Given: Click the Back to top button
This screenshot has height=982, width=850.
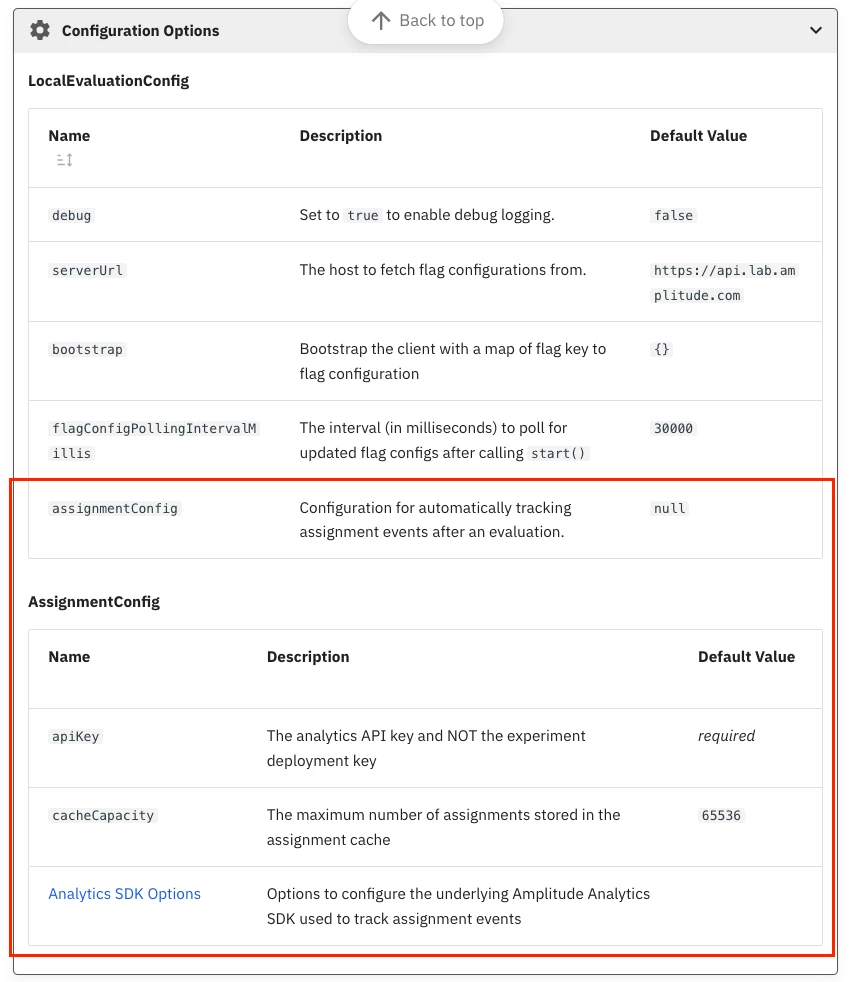Looking at the screenshot, I should [x=426, y=21].
